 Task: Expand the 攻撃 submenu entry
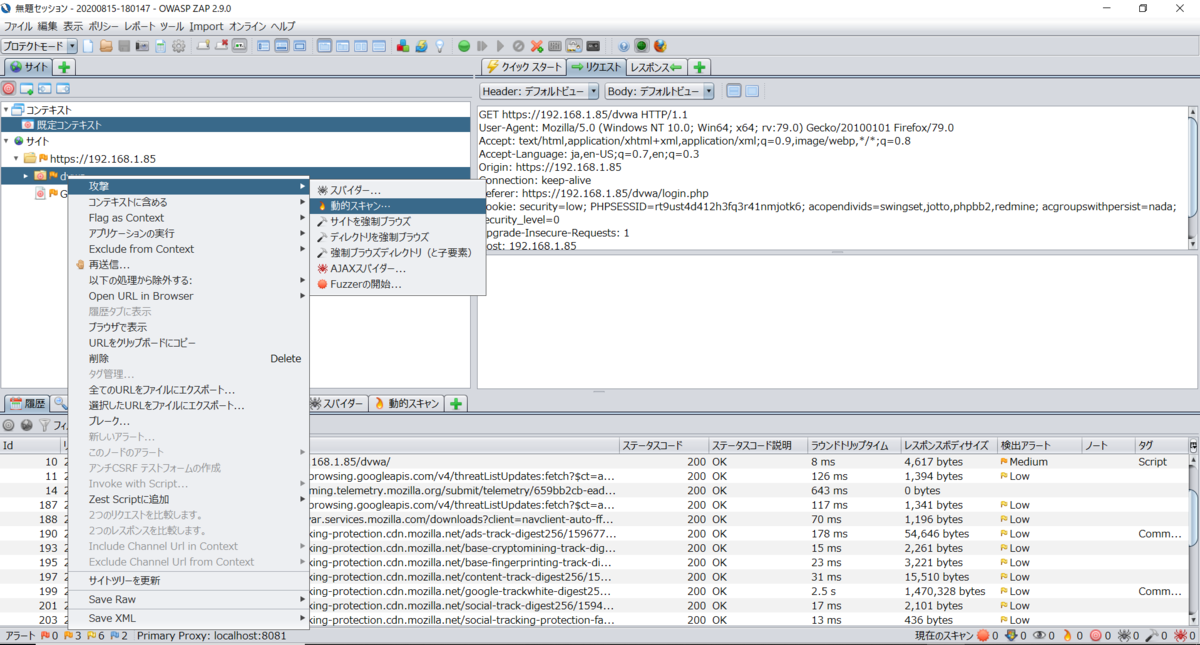click(188, 186)
